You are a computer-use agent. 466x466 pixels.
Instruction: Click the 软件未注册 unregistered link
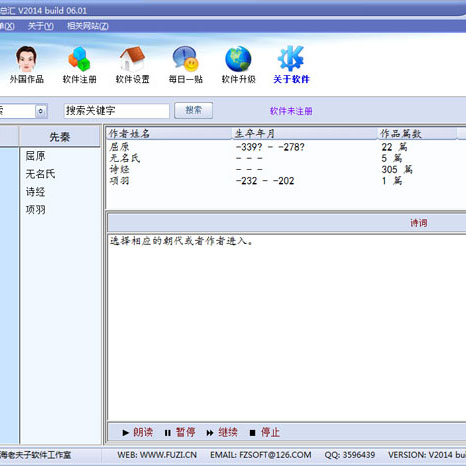click(291, 111)
